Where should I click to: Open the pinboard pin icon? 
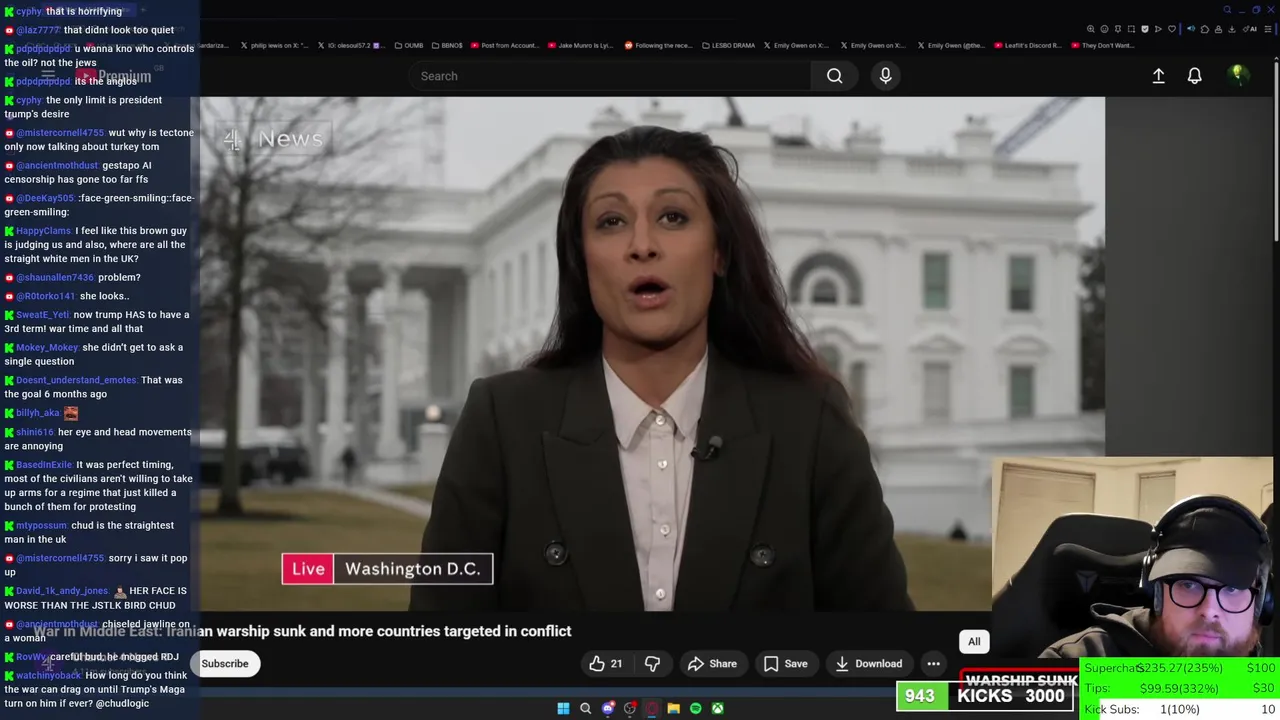click(1118, 29)
